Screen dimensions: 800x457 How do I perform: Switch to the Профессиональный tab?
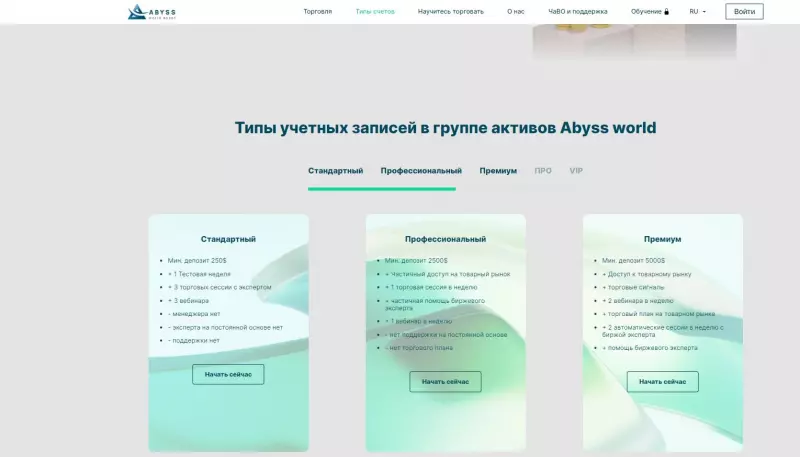click(x=421, y=171)
